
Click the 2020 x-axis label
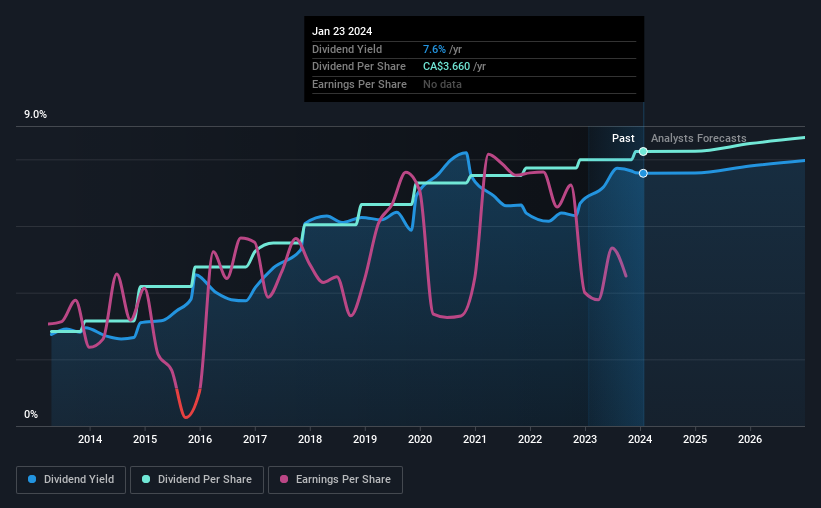(420, 439)
